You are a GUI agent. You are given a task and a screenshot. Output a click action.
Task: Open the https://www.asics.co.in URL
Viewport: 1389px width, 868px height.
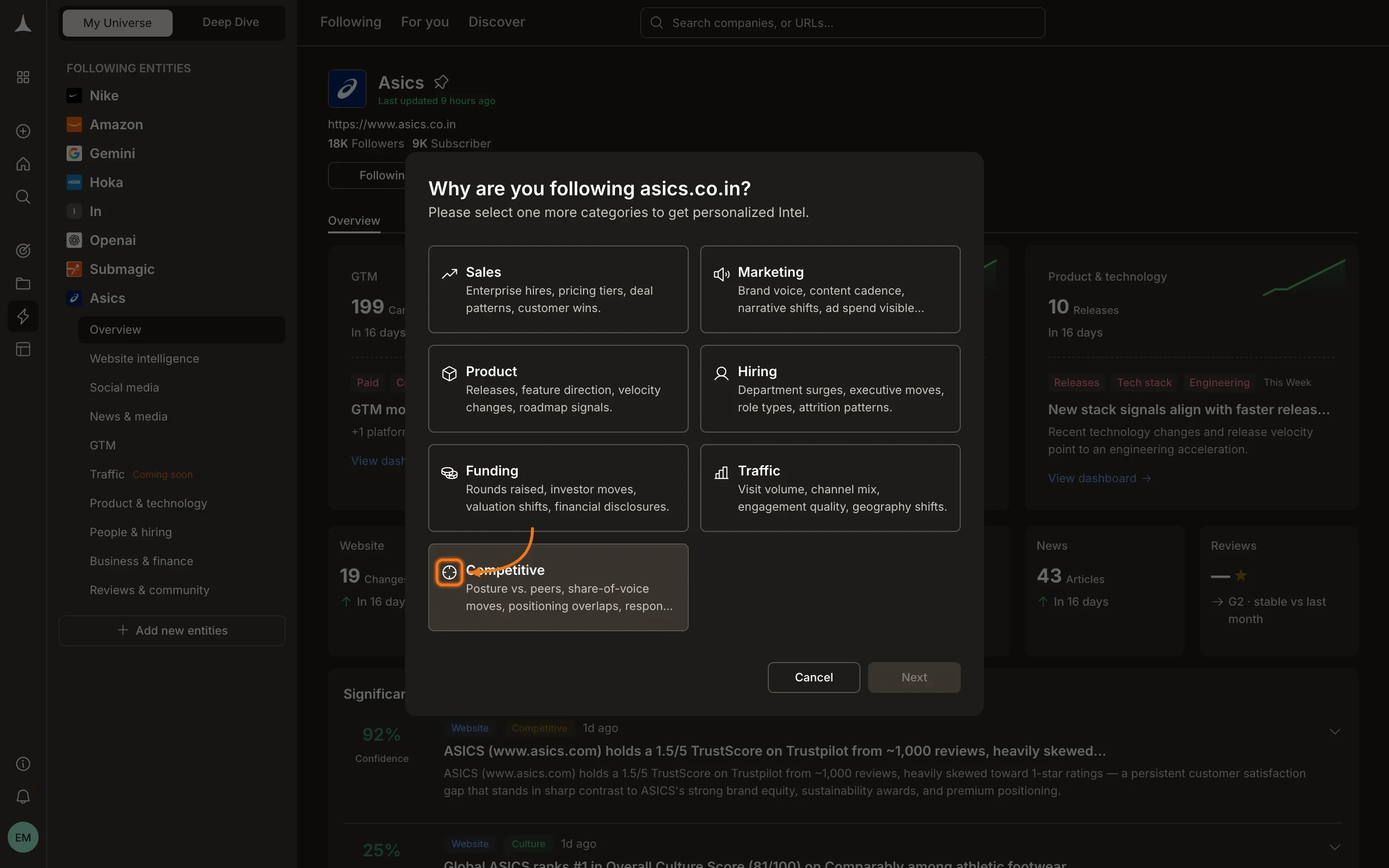392,124
